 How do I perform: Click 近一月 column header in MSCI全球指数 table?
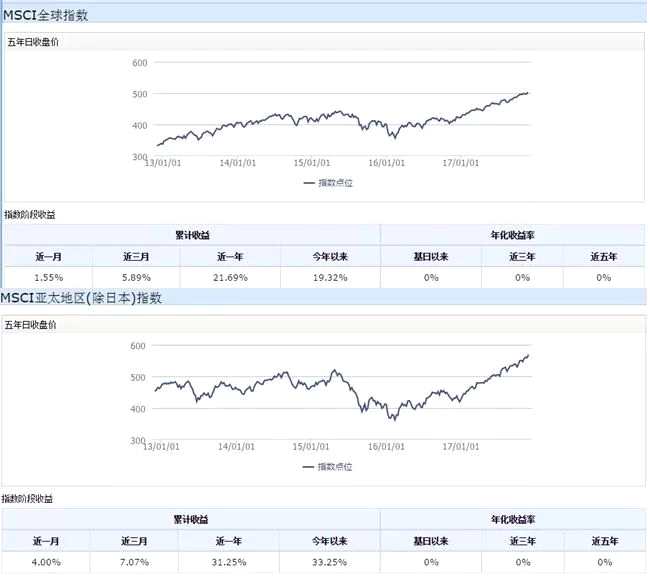[x=49, y=257]
